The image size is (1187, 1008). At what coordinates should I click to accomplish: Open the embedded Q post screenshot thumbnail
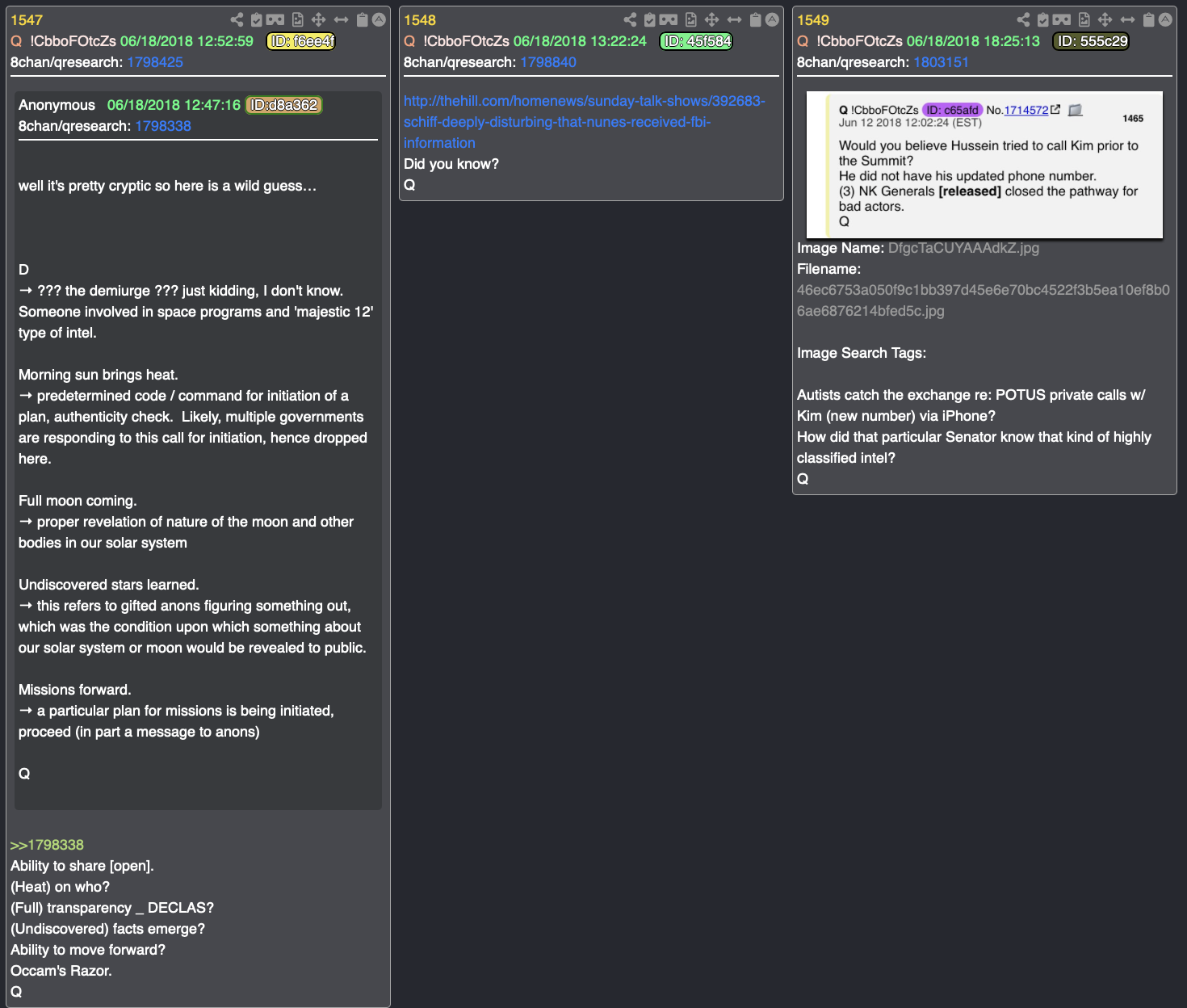click(x=984, y=165)
